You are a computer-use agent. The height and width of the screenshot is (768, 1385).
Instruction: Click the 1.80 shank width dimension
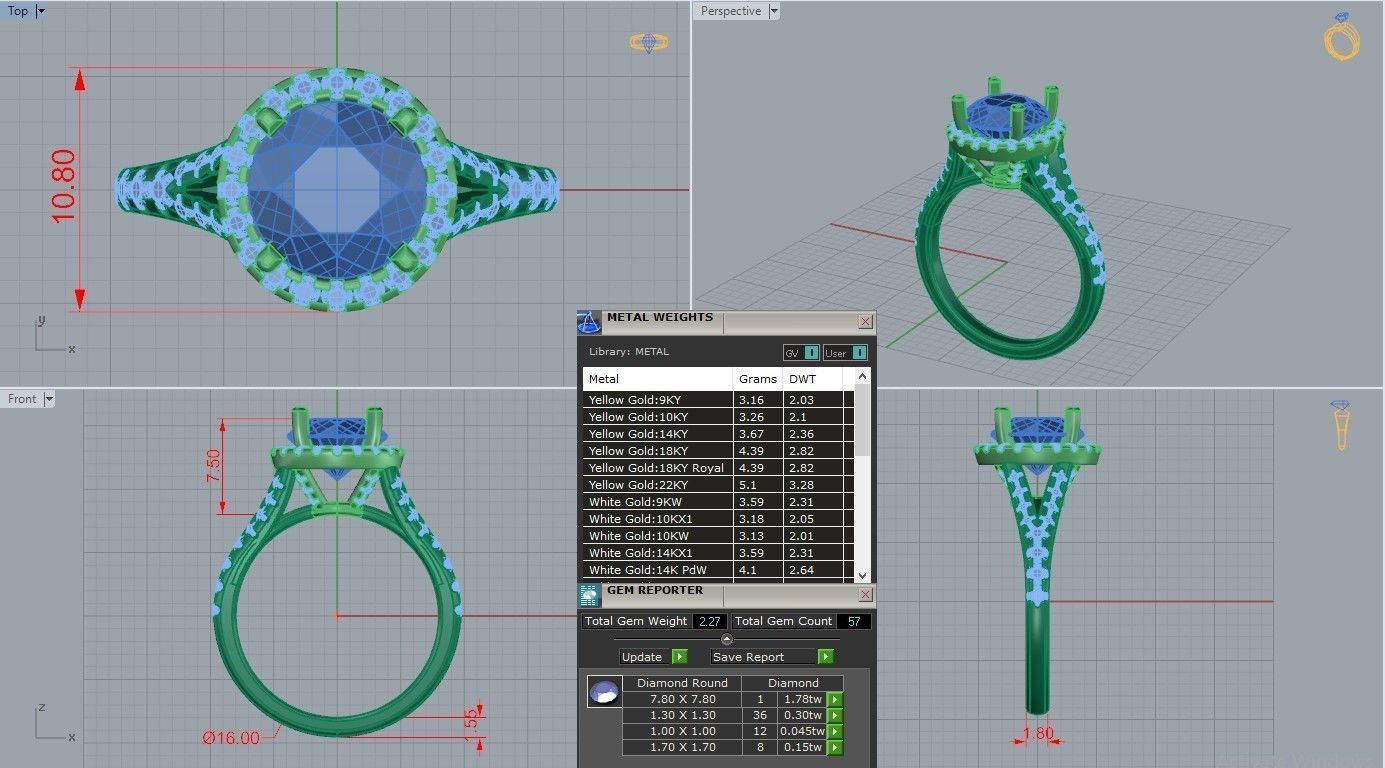coord(1039,733)
